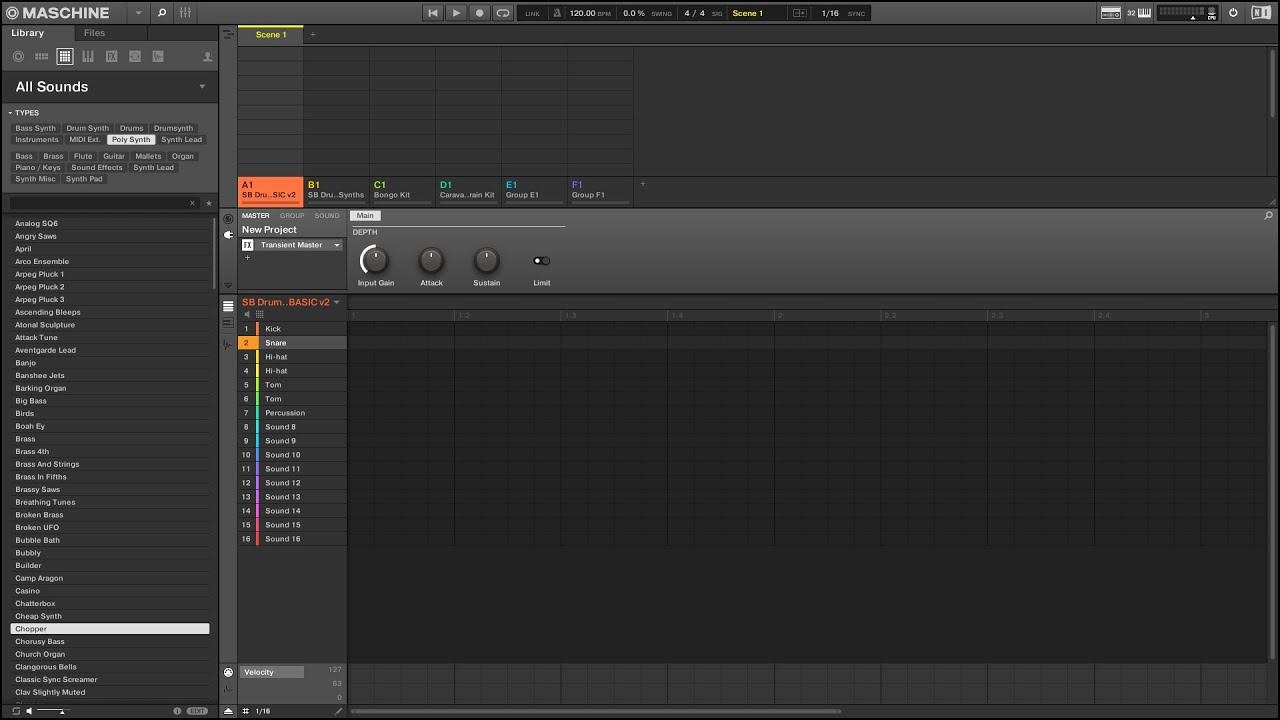
Task: Open the 1/16 pattern grid selector at the bottom
Action: tap(263, 711)
